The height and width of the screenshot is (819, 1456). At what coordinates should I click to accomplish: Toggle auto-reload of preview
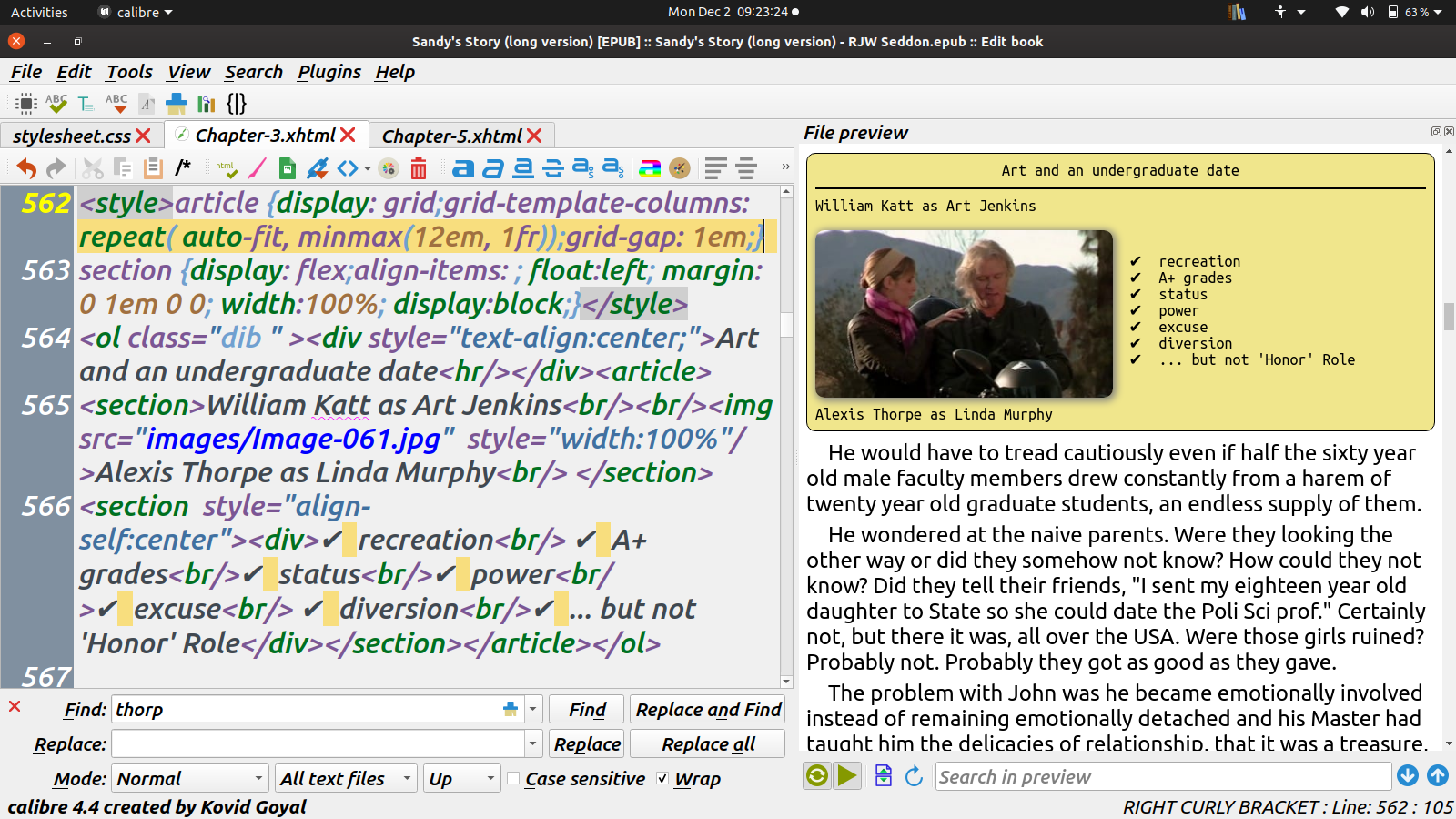click(x=817, y=775)
